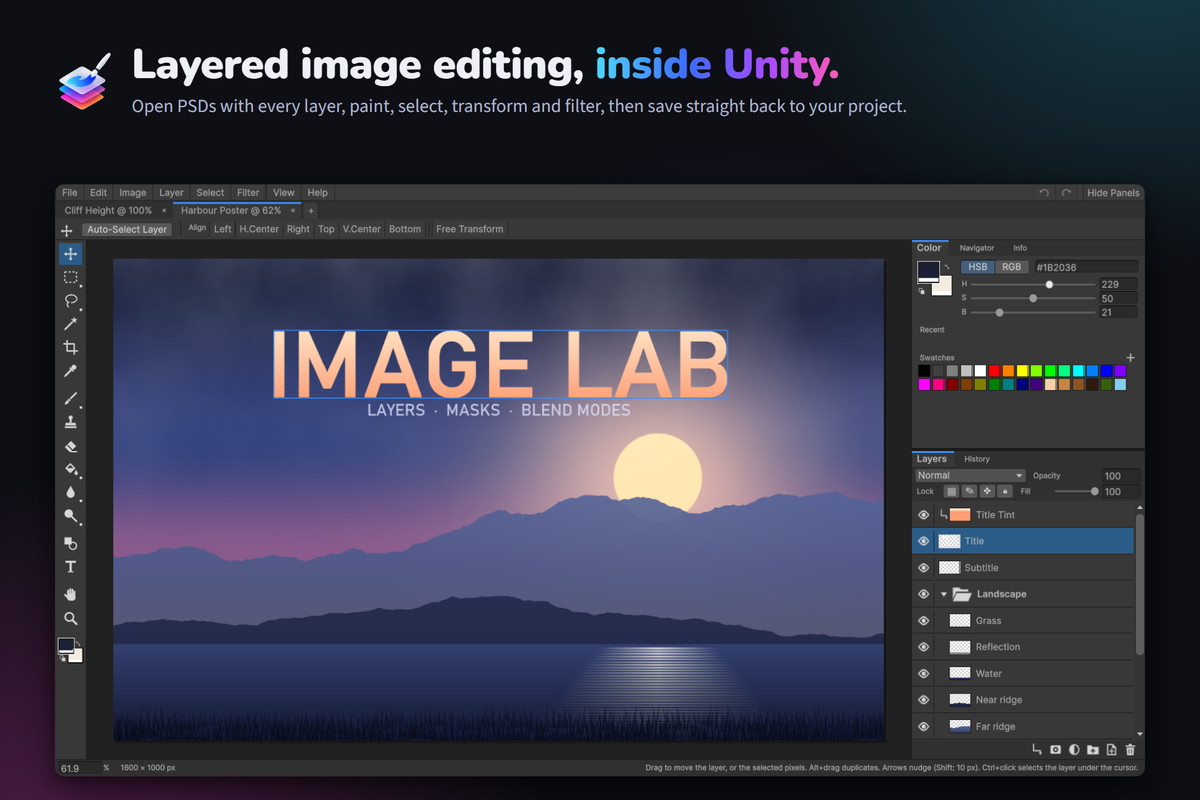Select the Shape tool

point(71,543)
